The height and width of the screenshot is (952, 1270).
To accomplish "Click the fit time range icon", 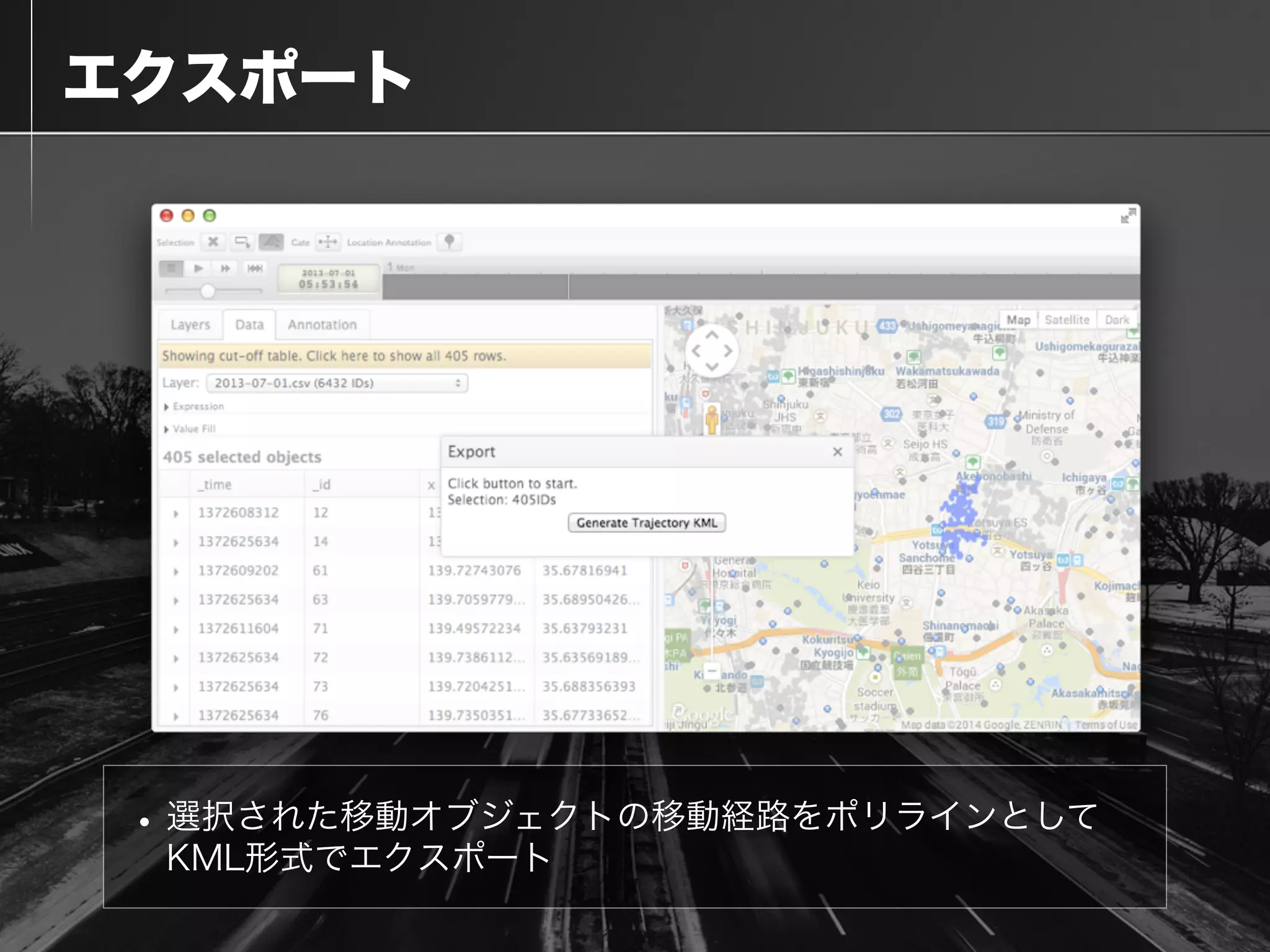I will click(255, 268).
